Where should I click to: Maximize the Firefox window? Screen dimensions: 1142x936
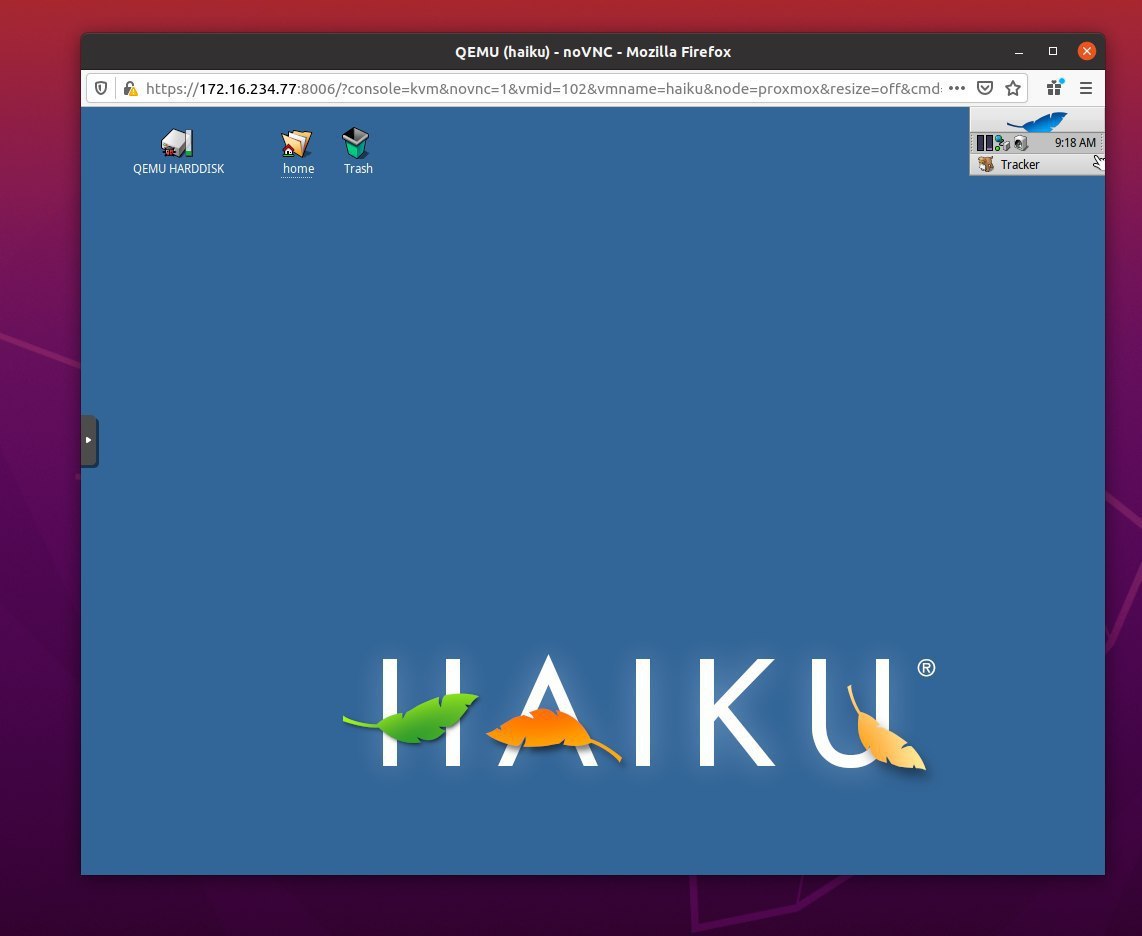click(x=1052, y=51)
